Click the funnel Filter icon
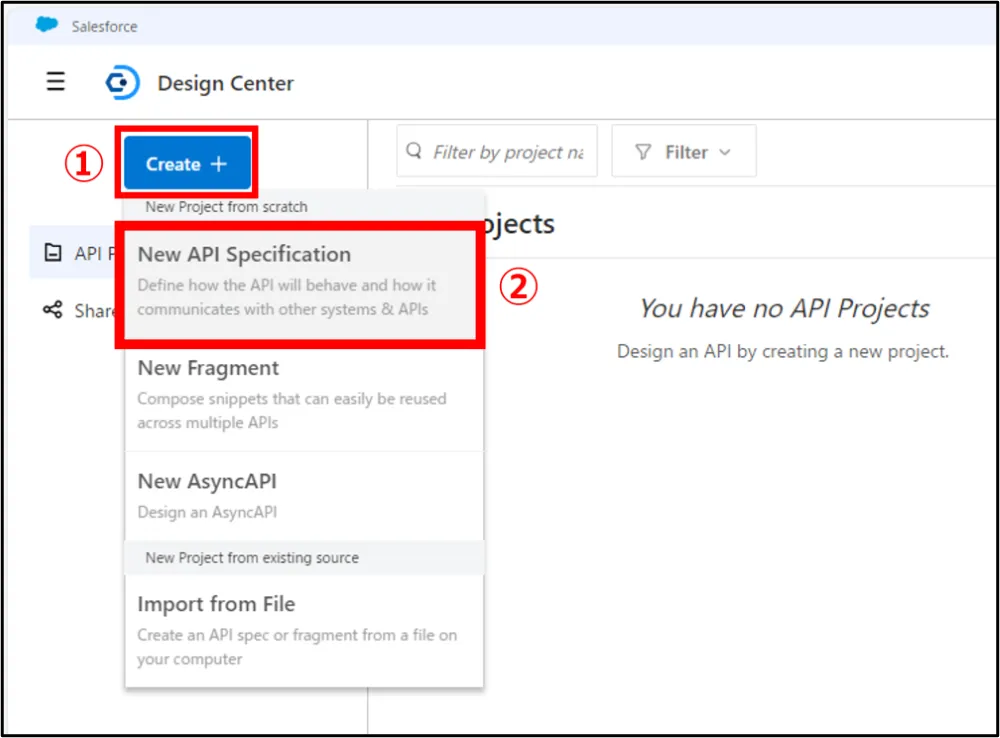Viewport: 1000px width, 738px height. point(643,152)
